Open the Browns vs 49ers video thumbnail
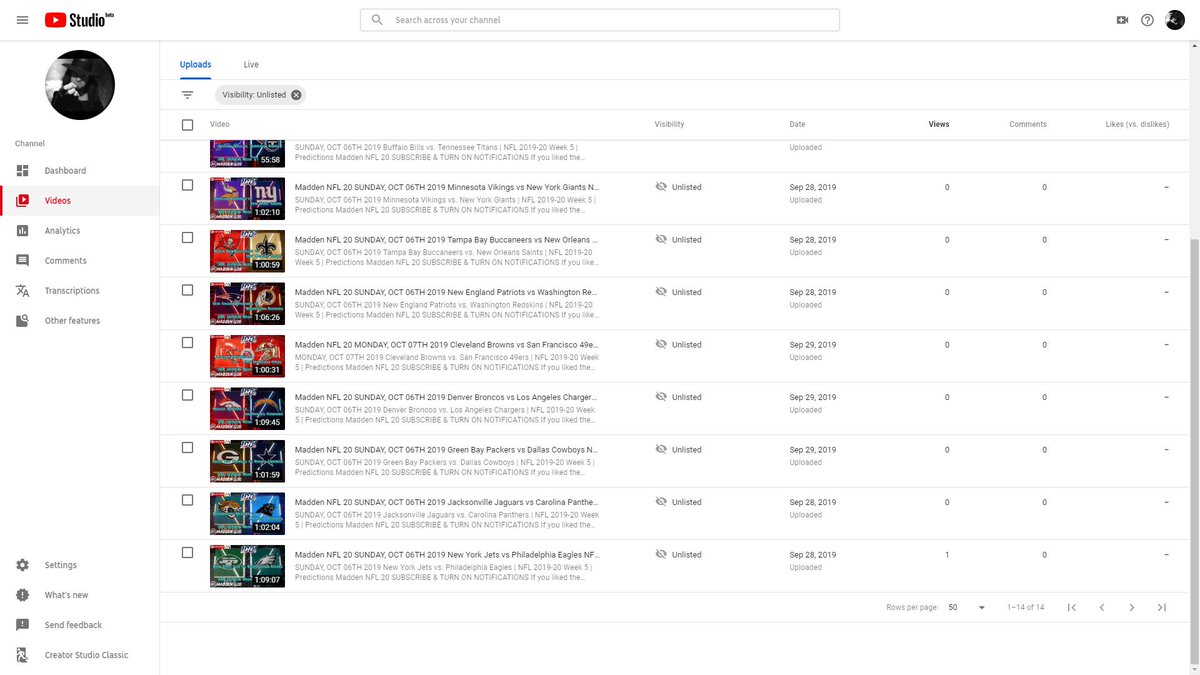Image resolution: width=1200 pixels, height=675 pixels. point(247,356)
